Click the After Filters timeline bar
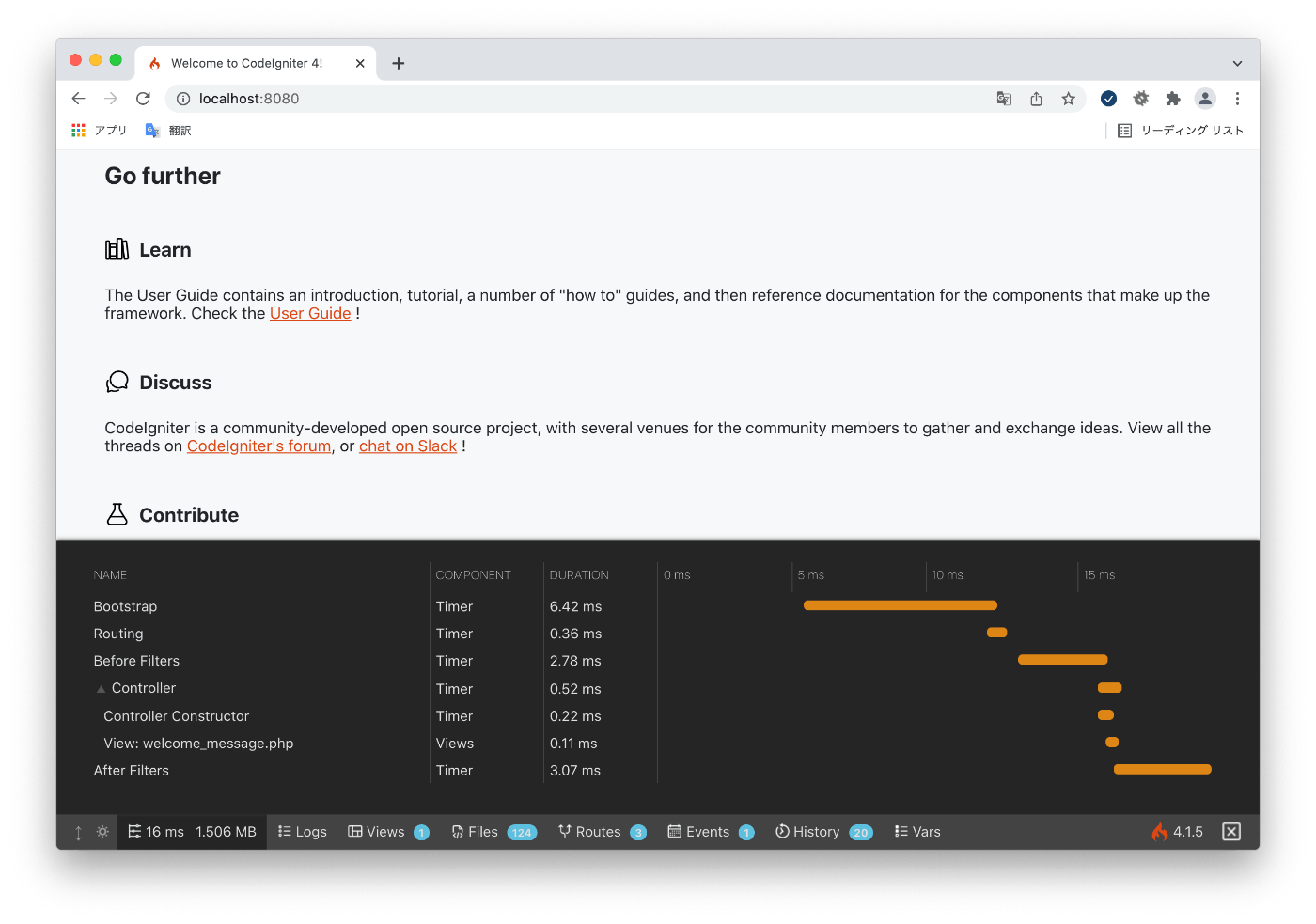The image size is (1316, 924). coord(1163,770)
